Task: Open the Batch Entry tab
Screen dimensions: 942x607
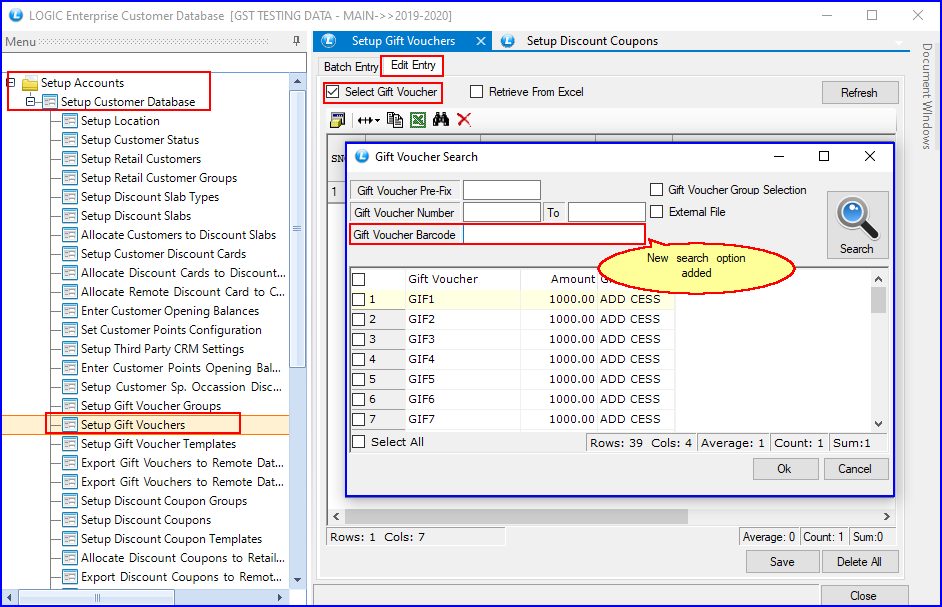Action: [351, 67]
